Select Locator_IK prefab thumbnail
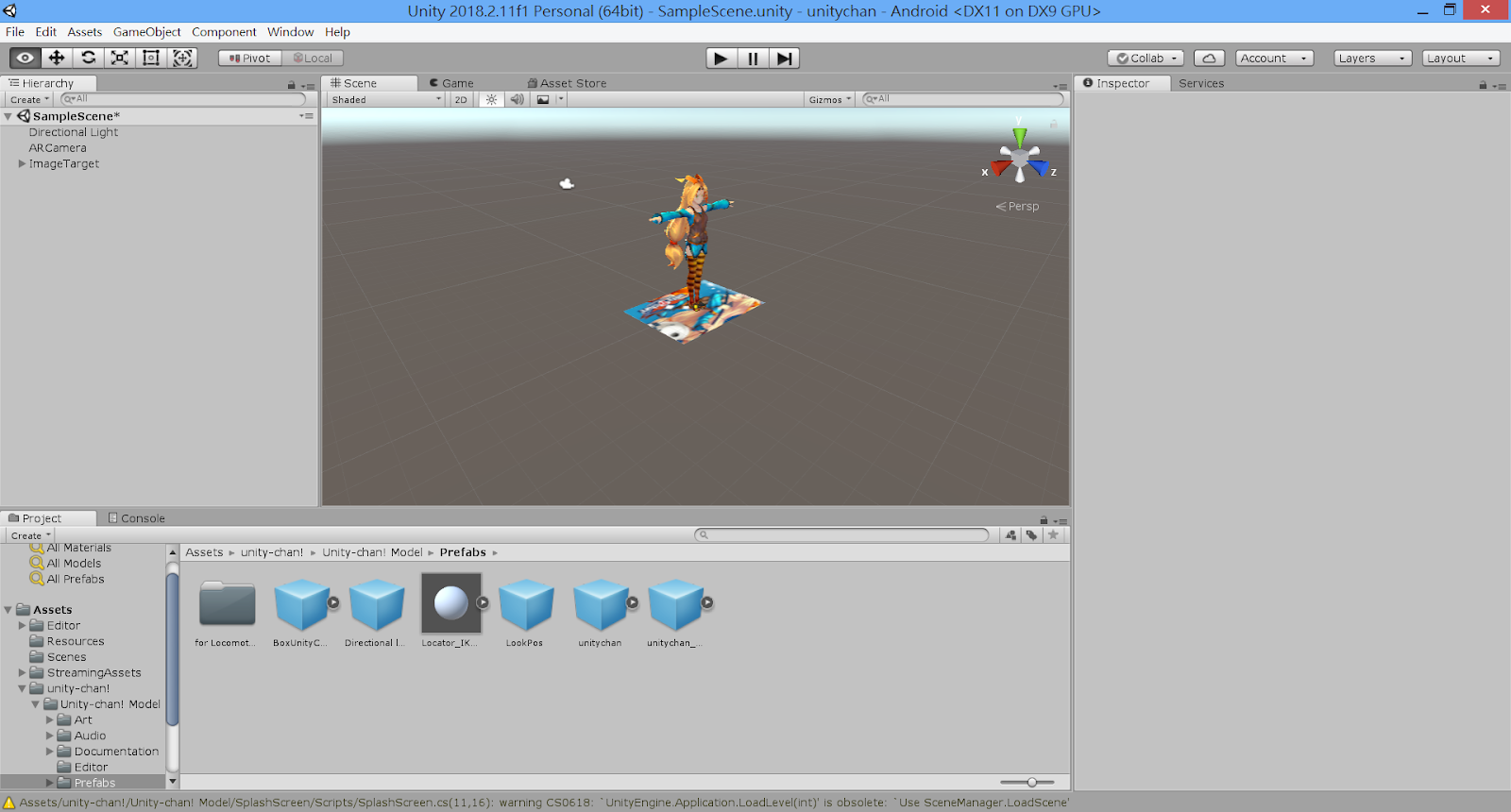1511x812 pixels. (x=450, y=602)
